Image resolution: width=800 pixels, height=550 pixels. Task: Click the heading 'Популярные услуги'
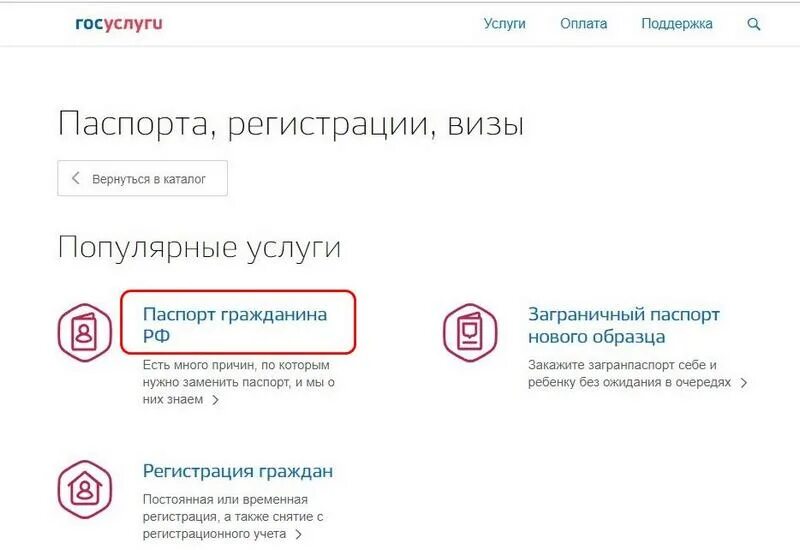199,248
